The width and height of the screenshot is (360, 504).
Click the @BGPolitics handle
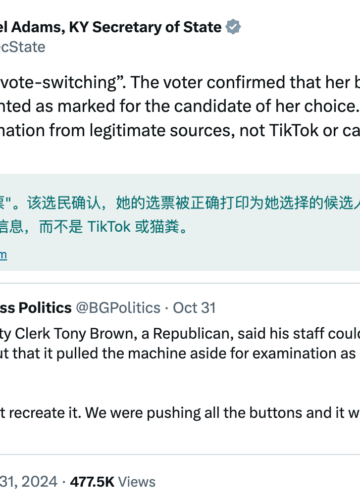coord(118,308)
